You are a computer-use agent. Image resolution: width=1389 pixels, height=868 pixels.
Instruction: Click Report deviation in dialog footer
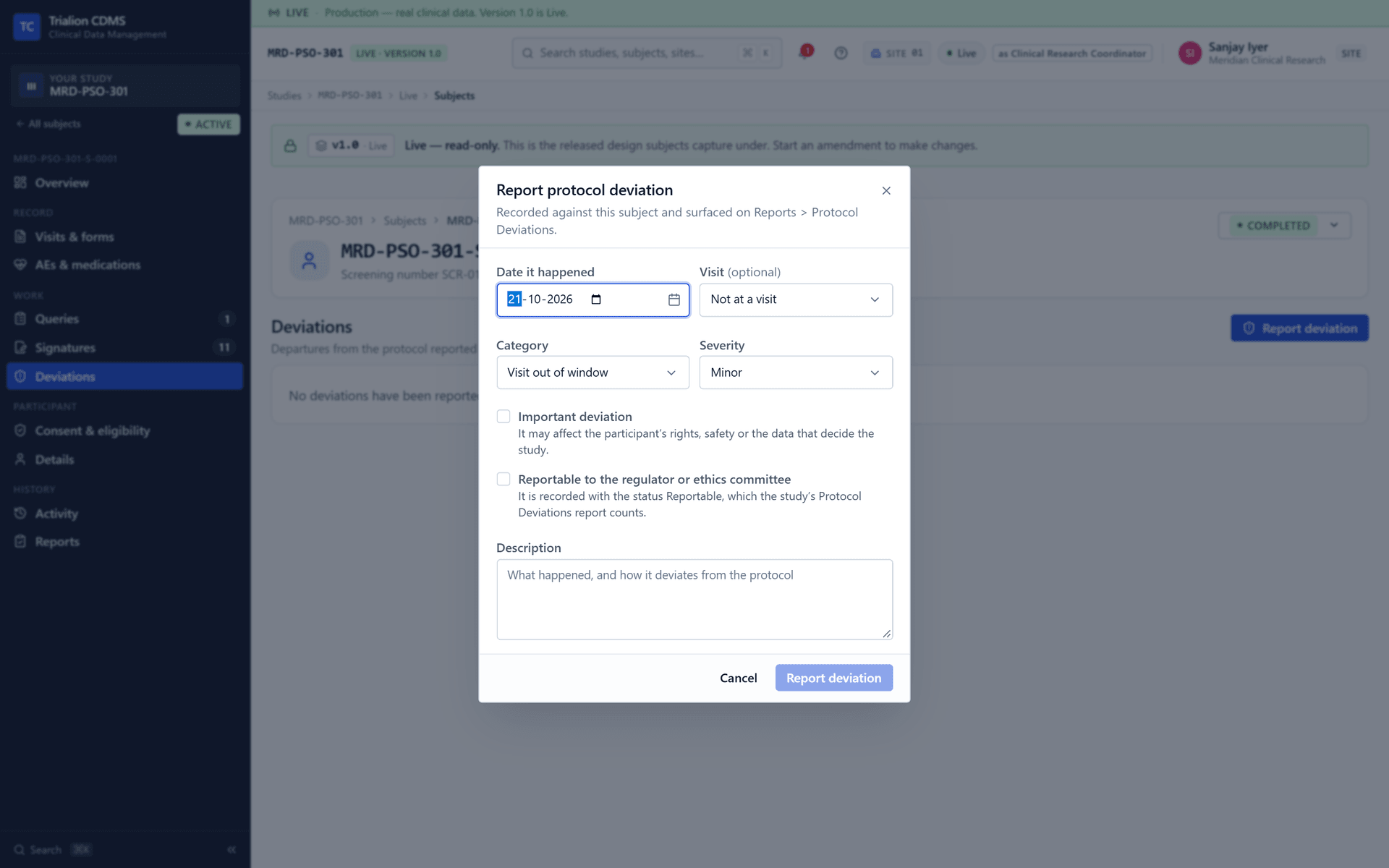click(x=833, y=678)
